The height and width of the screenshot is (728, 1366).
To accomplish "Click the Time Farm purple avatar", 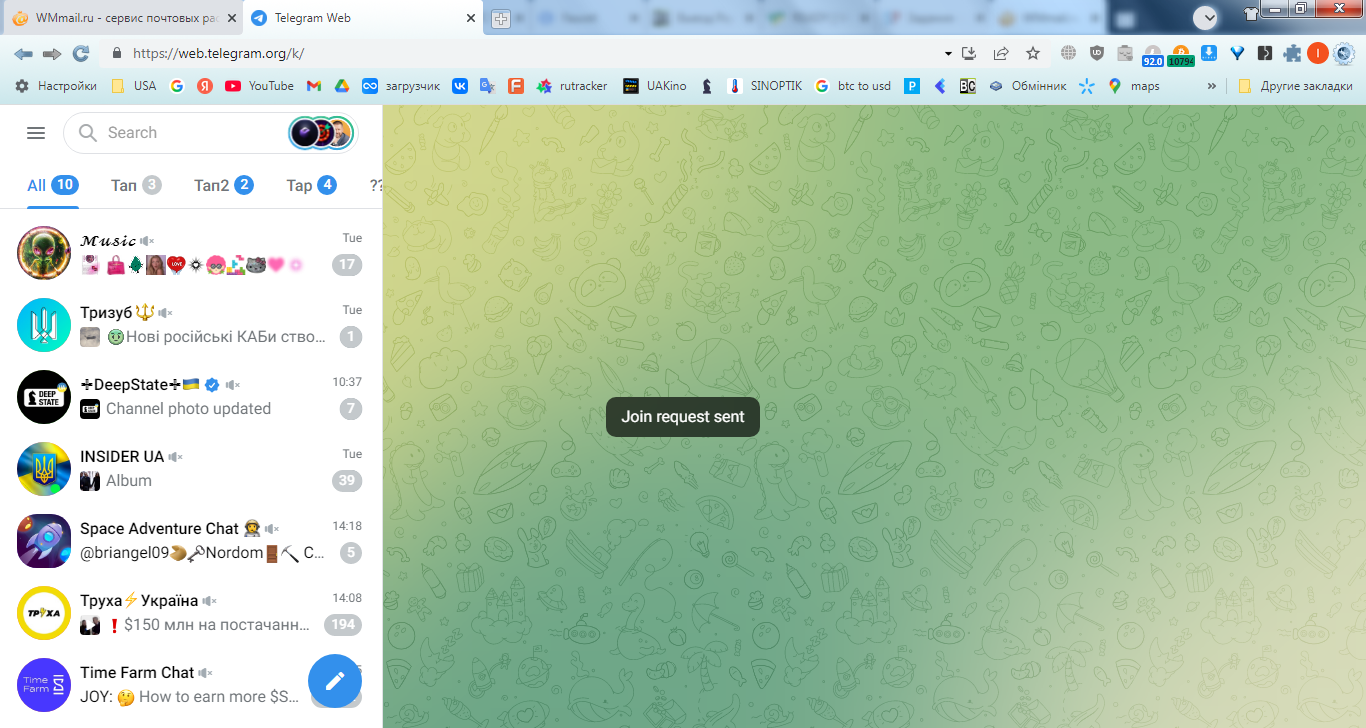I will 44,685.
